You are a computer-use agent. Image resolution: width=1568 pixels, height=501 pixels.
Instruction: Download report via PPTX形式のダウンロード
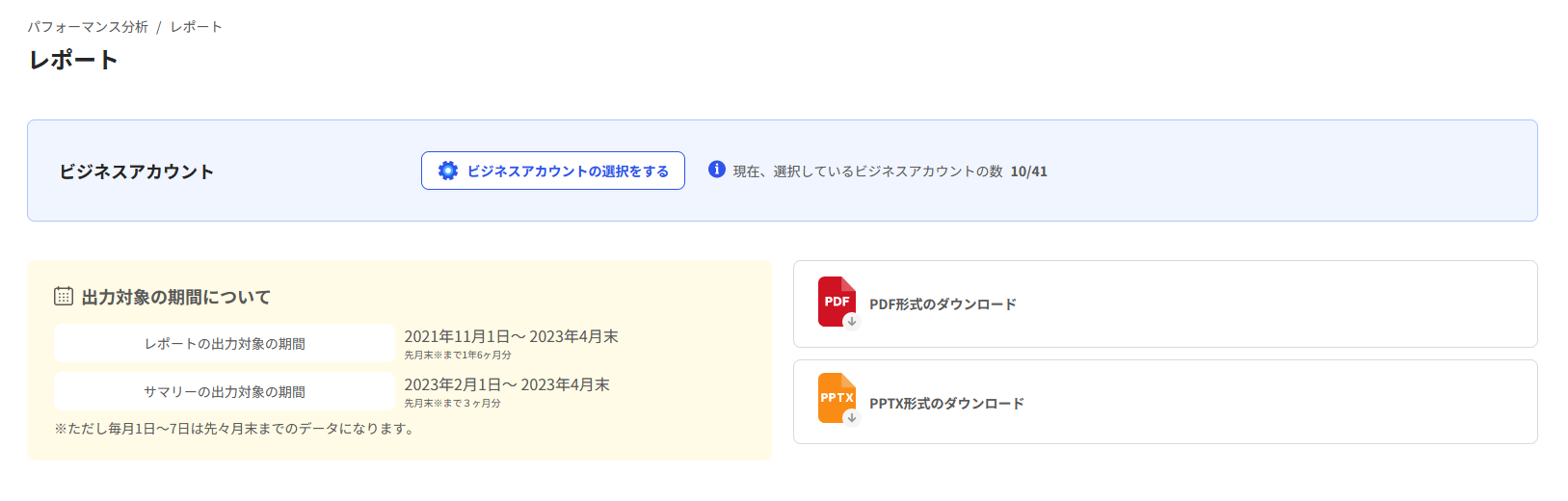tap(1165, 402)
